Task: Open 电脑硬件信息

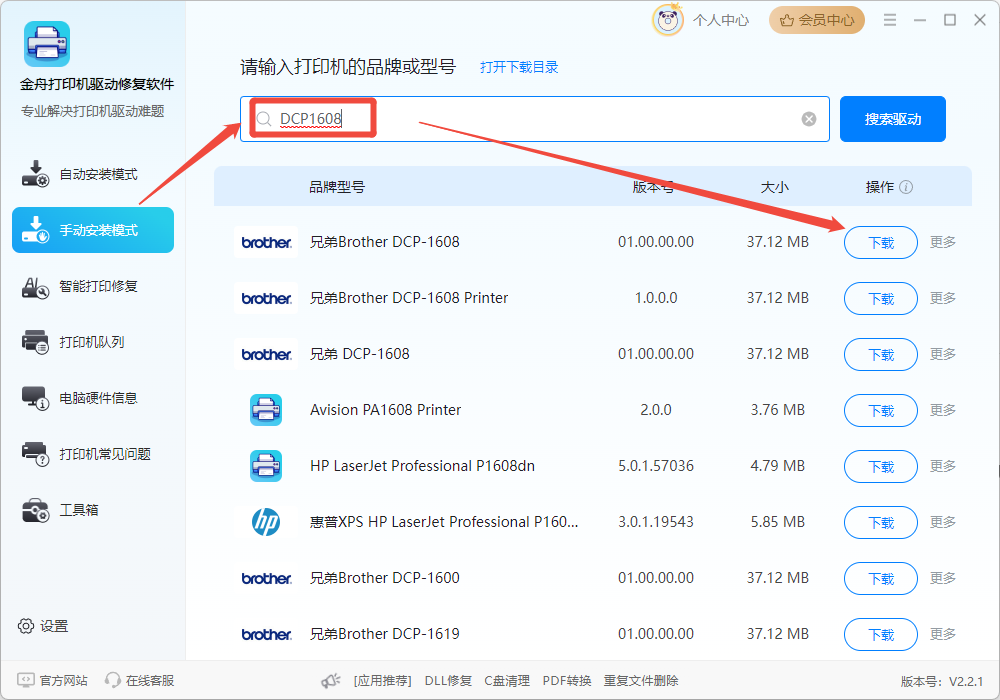Action: pyautogui.click(x=93, y=398)
